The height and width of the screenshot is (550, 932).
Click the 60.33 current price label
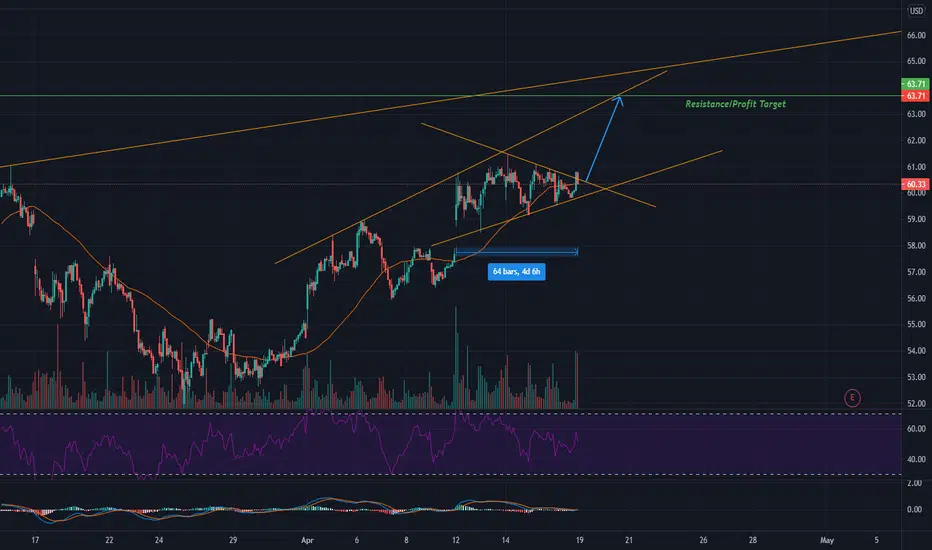[x=915, y=184]
